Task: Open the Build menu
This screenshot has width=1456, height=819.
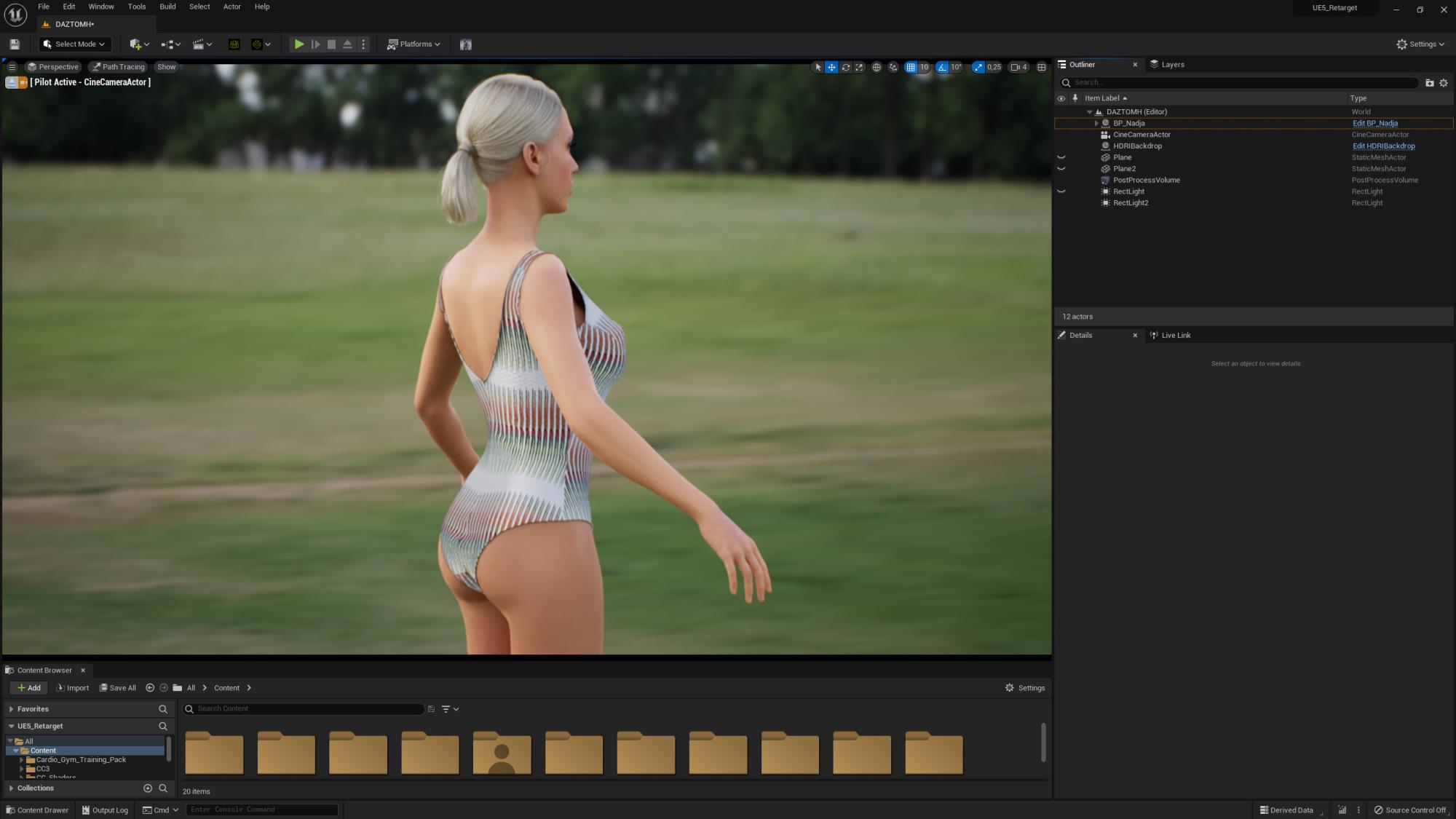Action: [x=167, y=7]
